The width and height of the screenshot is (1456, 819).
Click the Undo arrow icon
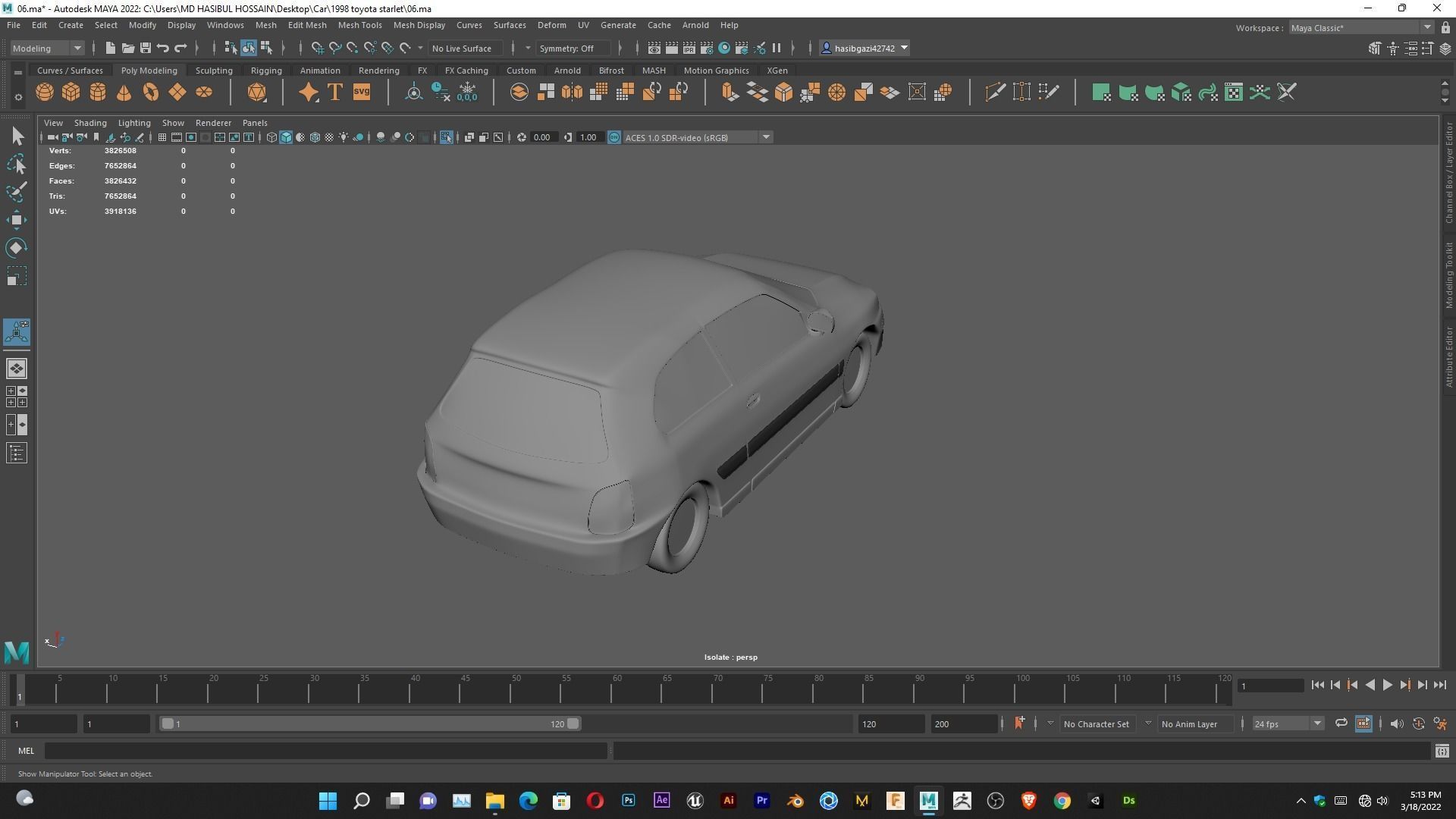162,48
